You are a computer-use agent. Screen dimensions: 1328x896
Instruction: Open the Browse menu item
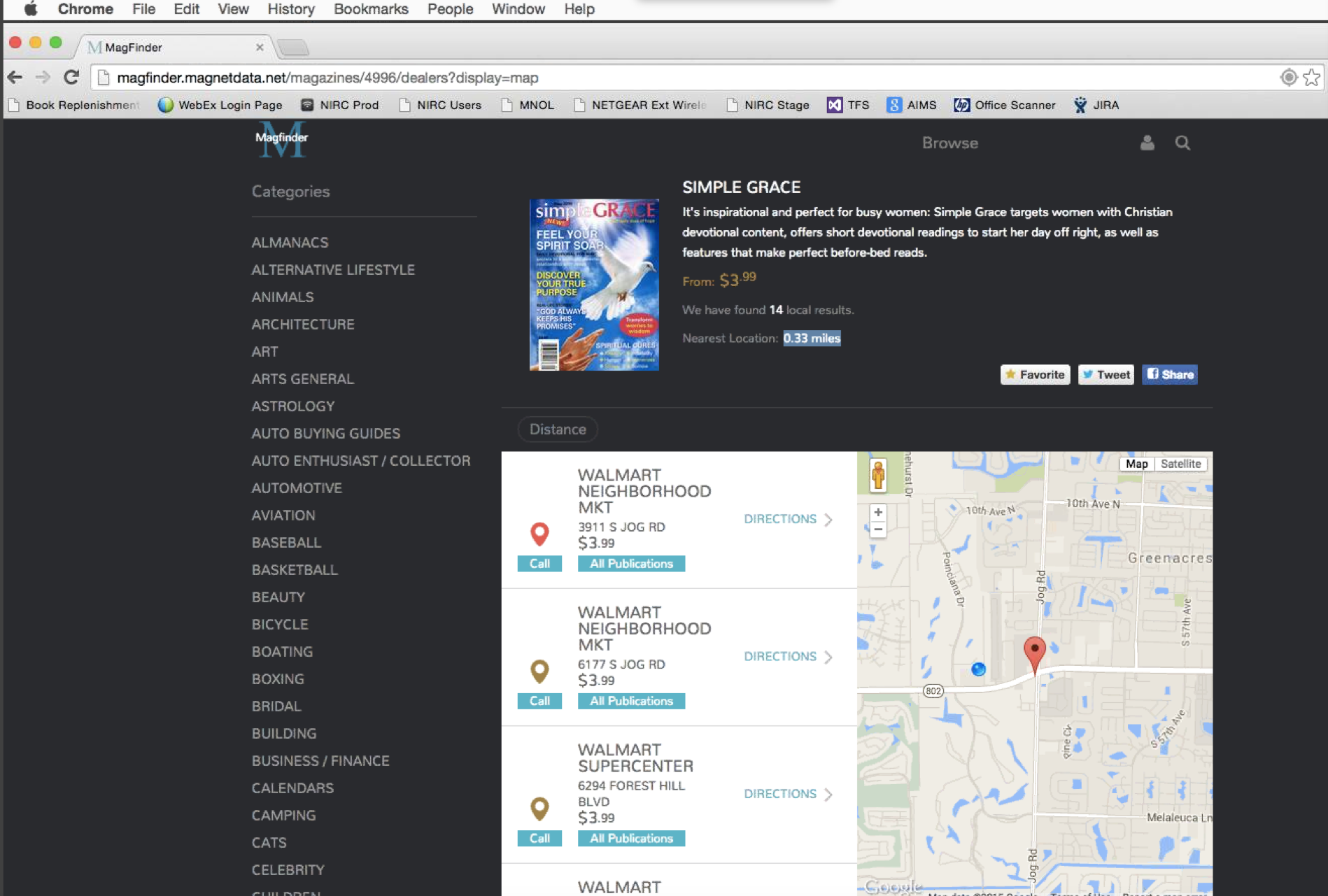click(949, 143)
